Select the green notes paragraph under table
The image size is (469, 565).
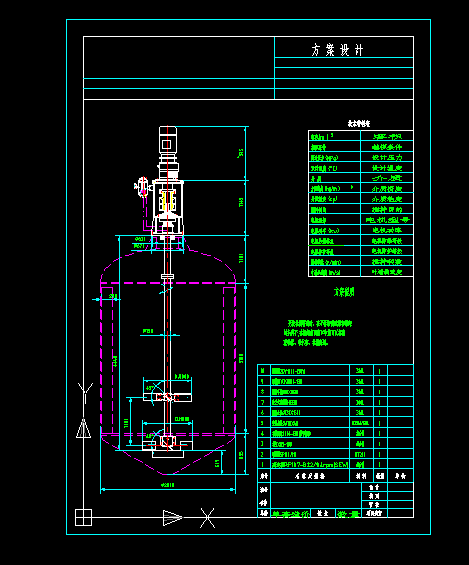pos(318,333)
